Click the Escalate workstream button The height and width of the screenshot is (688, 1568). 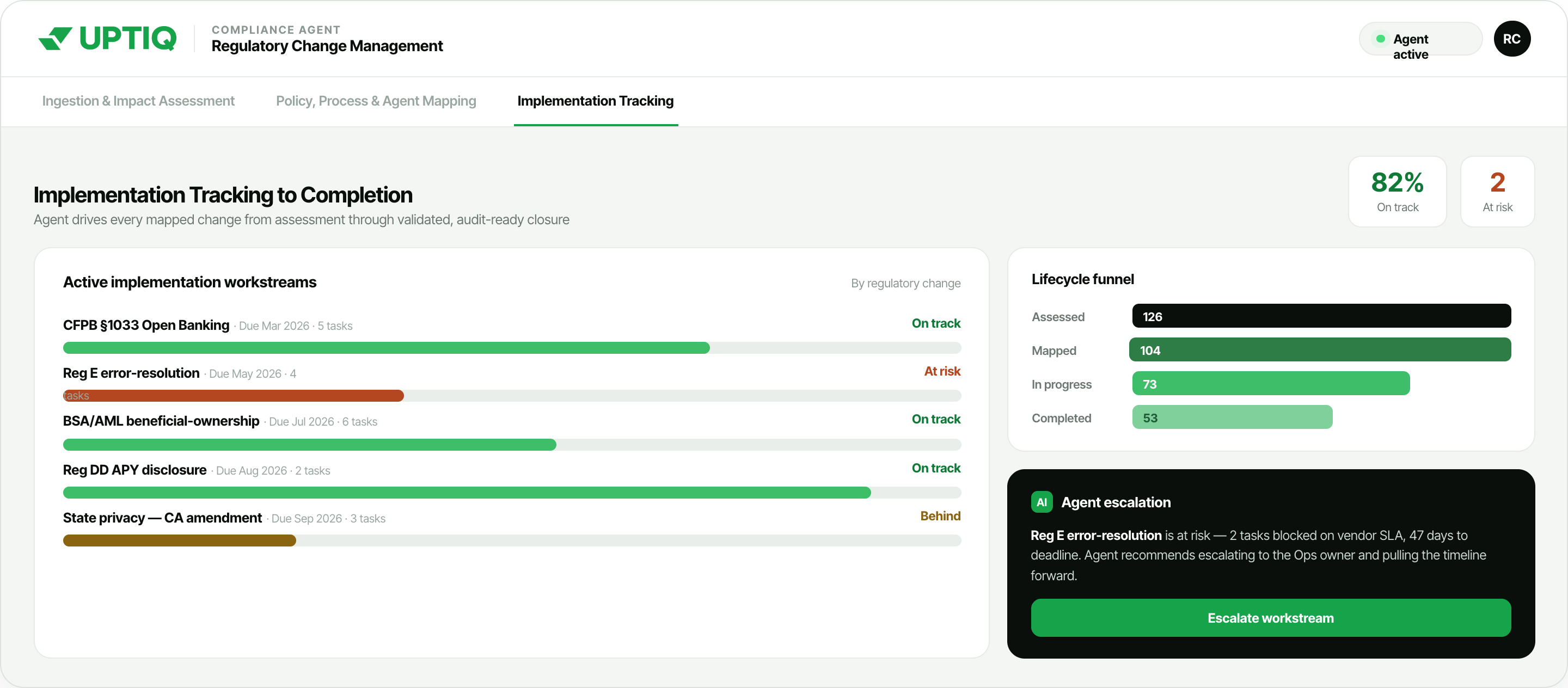tap(1270, 617)
